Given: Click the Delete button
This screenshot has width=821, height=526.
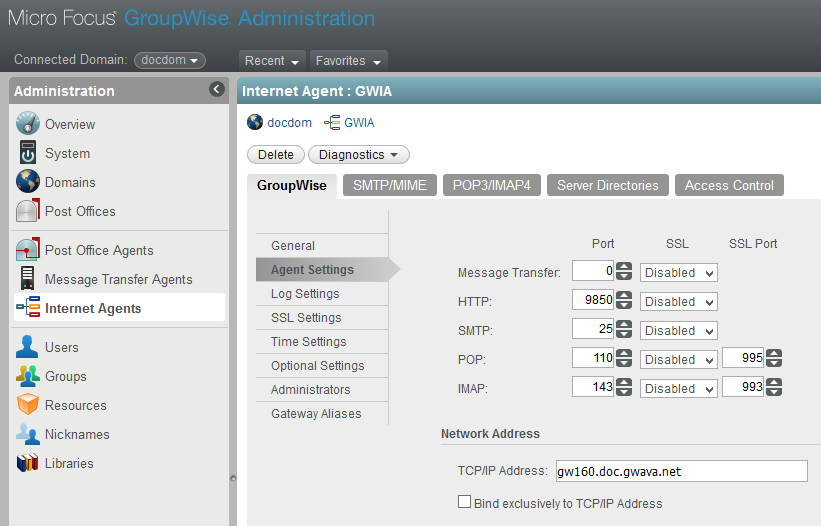Looking at the screenshot, I should point(275,154).
